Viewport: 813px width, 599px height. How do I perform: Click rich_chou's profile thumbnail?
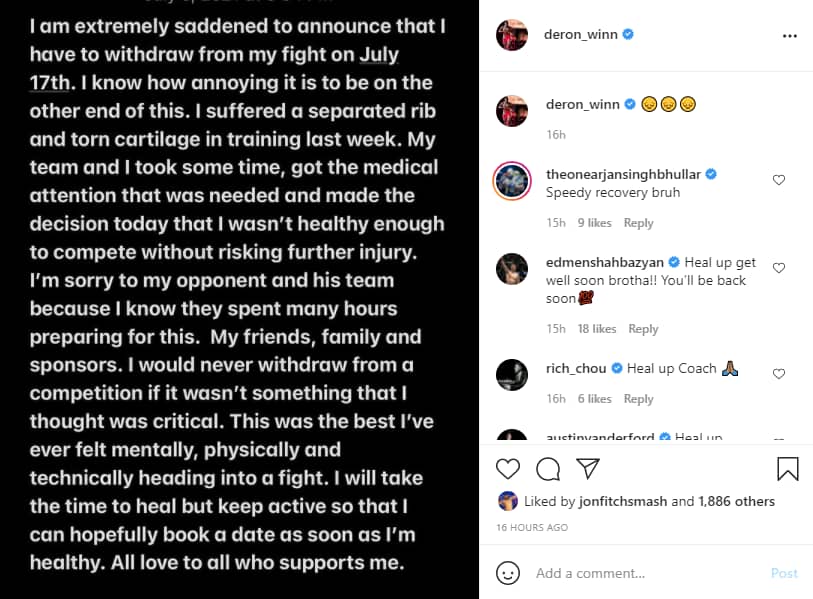coord(512,375)
